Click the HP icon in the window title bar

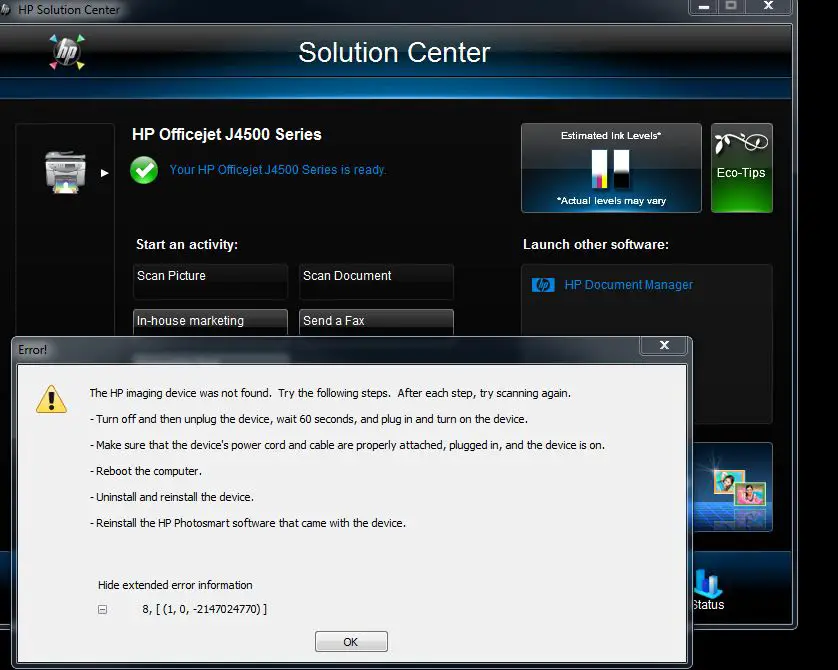click(5, 10)
